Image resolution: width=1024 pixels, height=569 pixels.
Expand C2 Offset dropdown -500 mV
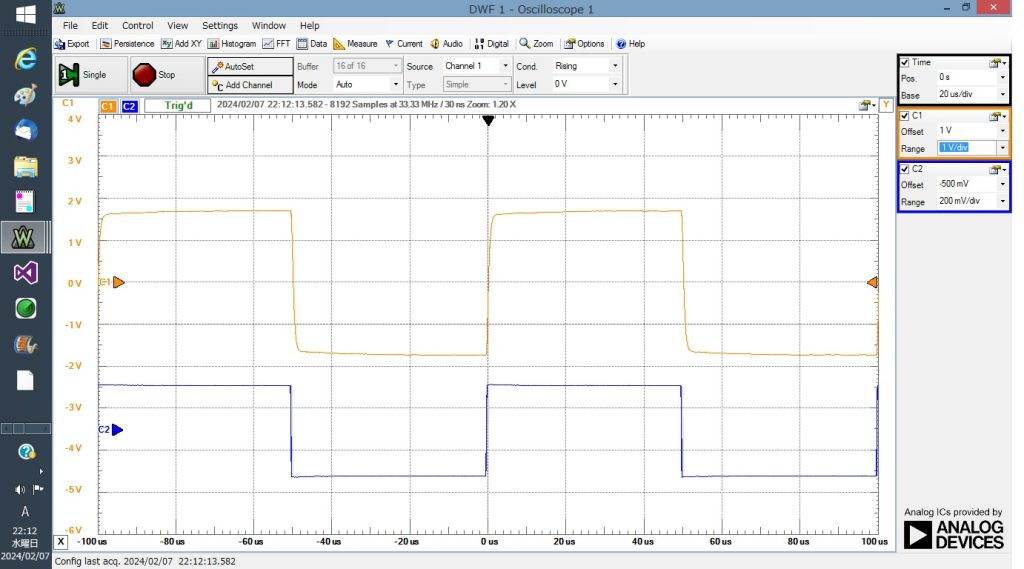pos(1002,184)
